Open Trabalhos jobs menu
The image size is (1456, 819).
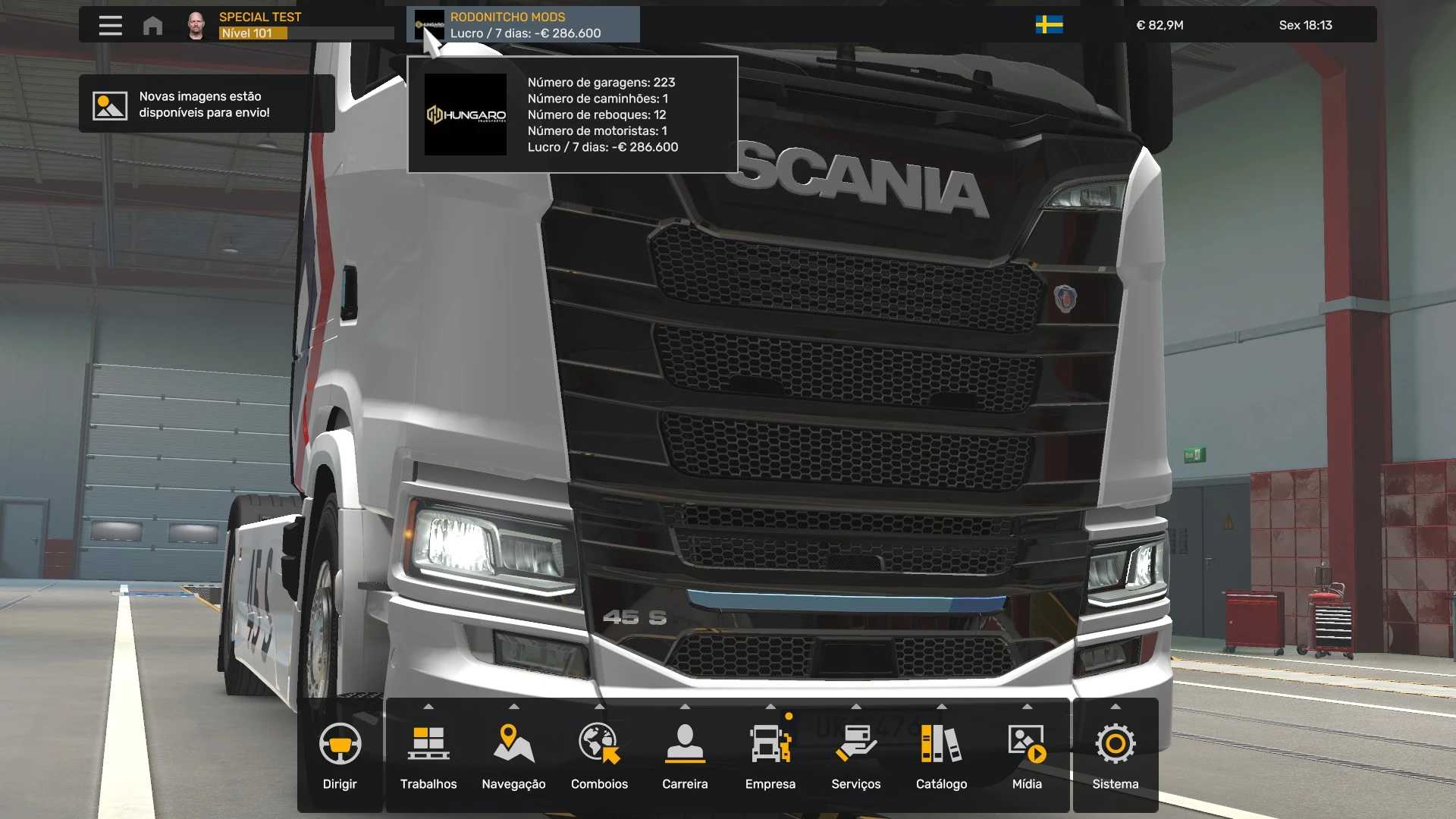point(428,755)
